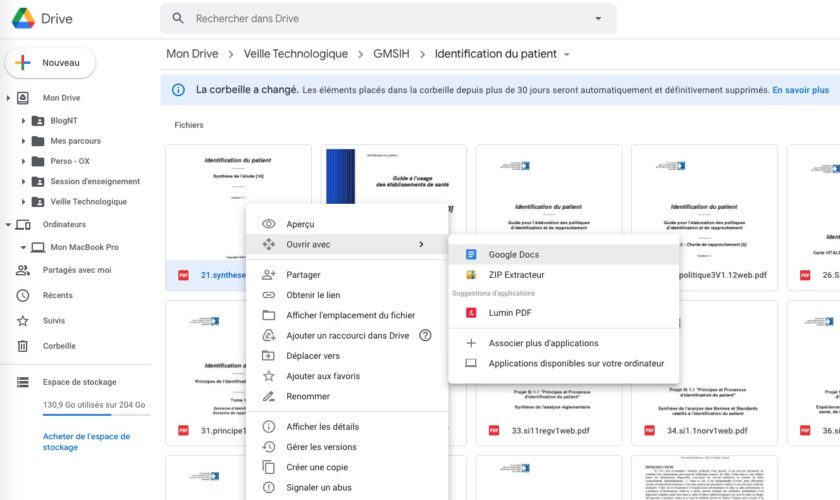Open Identification du patient breadcrumb dropdown

pyautogui.click(x=567, y=54)
